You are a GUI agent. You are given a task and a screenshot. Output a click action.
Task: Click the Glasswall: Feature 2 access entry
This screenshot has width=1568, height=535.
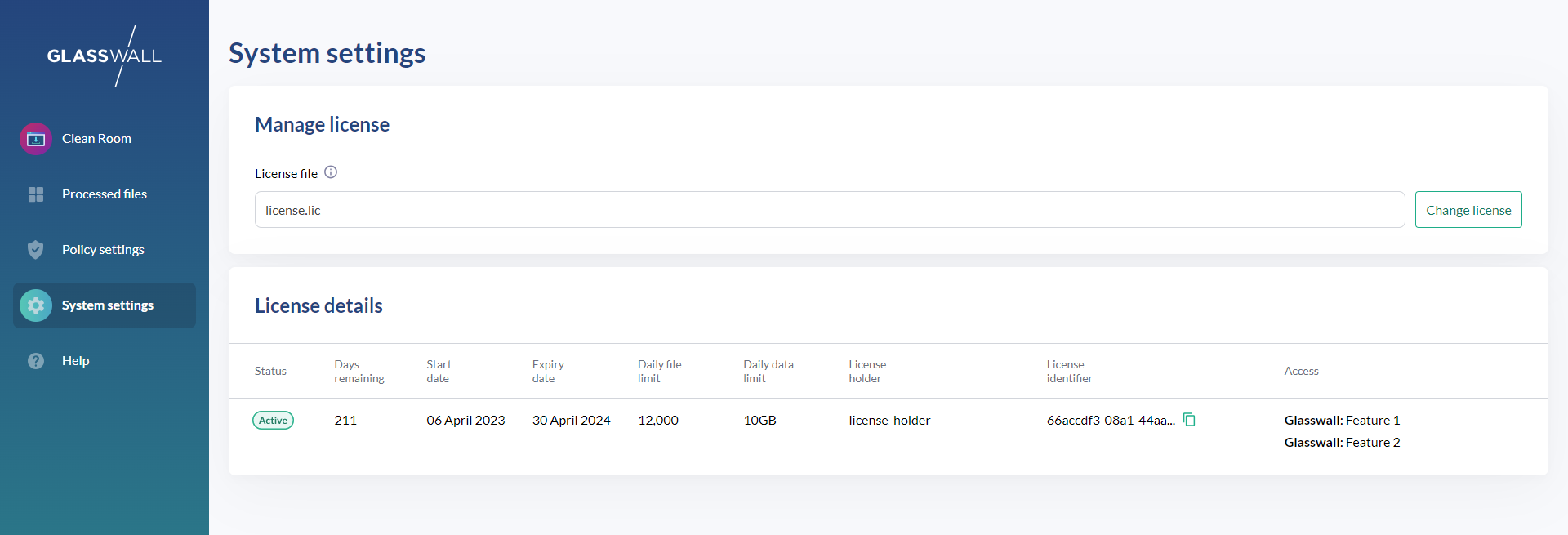pyautogui.click(x=1342, y=443)
